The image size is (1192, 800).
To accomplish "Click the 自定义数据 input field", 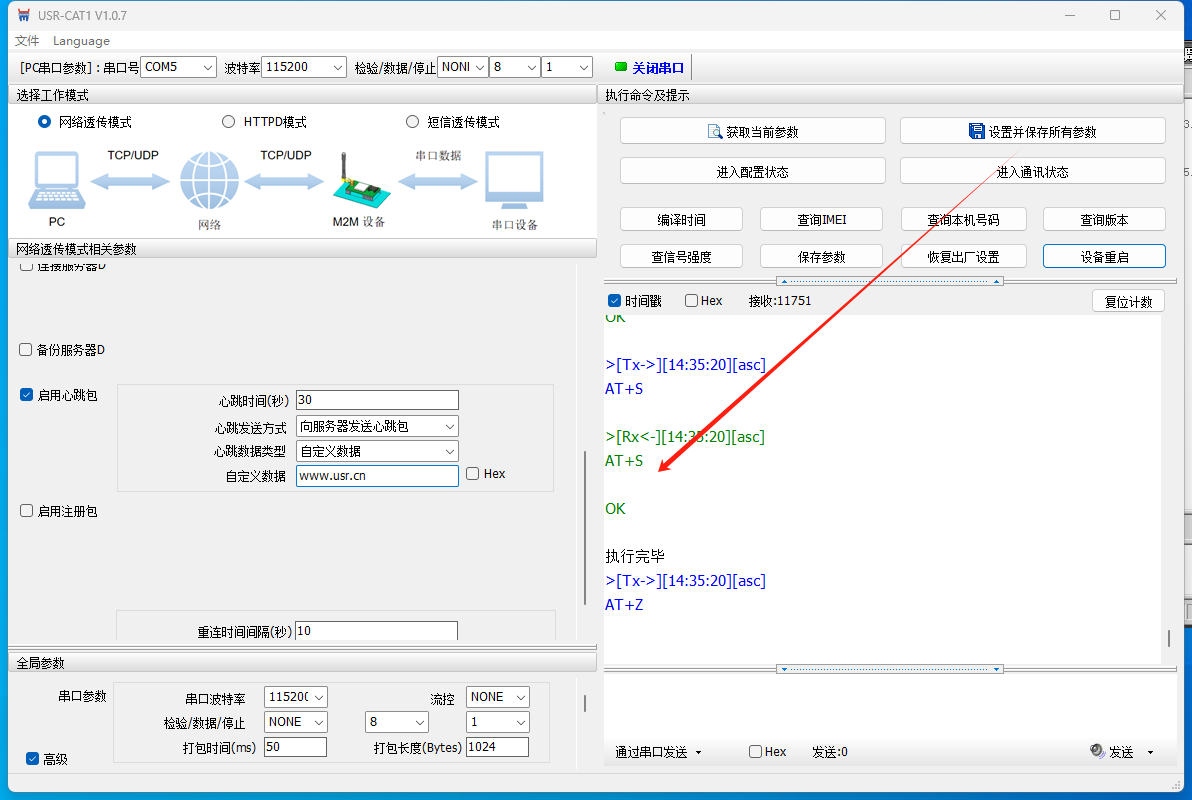I will tap(376, 476).
